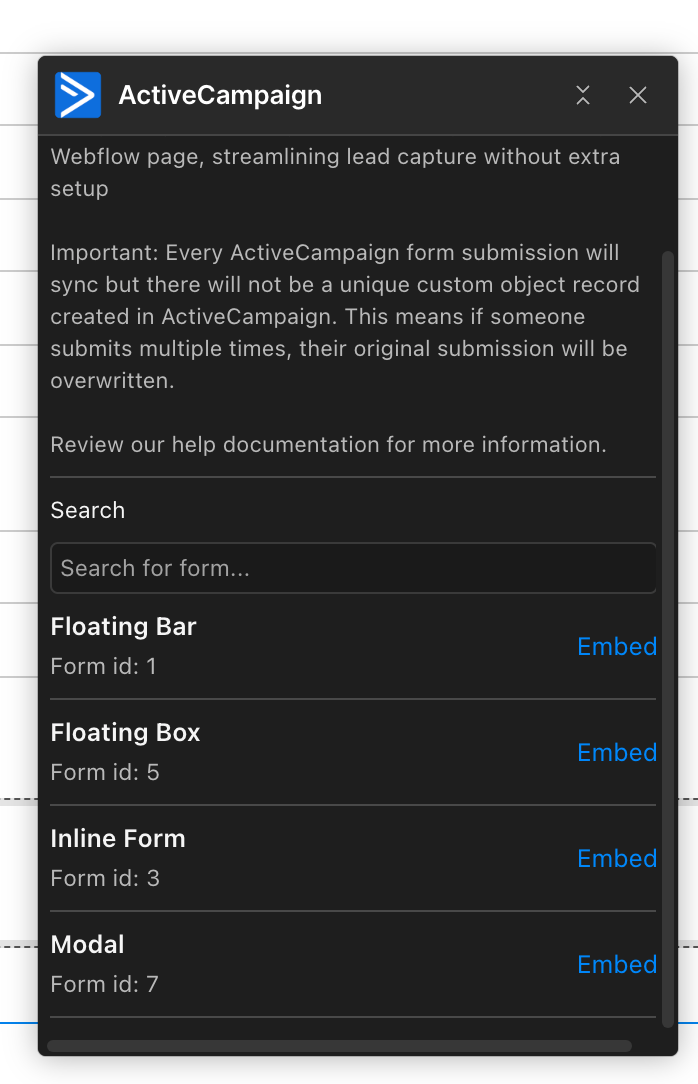
Task: Click the Search section label
Action: point(87,510)
